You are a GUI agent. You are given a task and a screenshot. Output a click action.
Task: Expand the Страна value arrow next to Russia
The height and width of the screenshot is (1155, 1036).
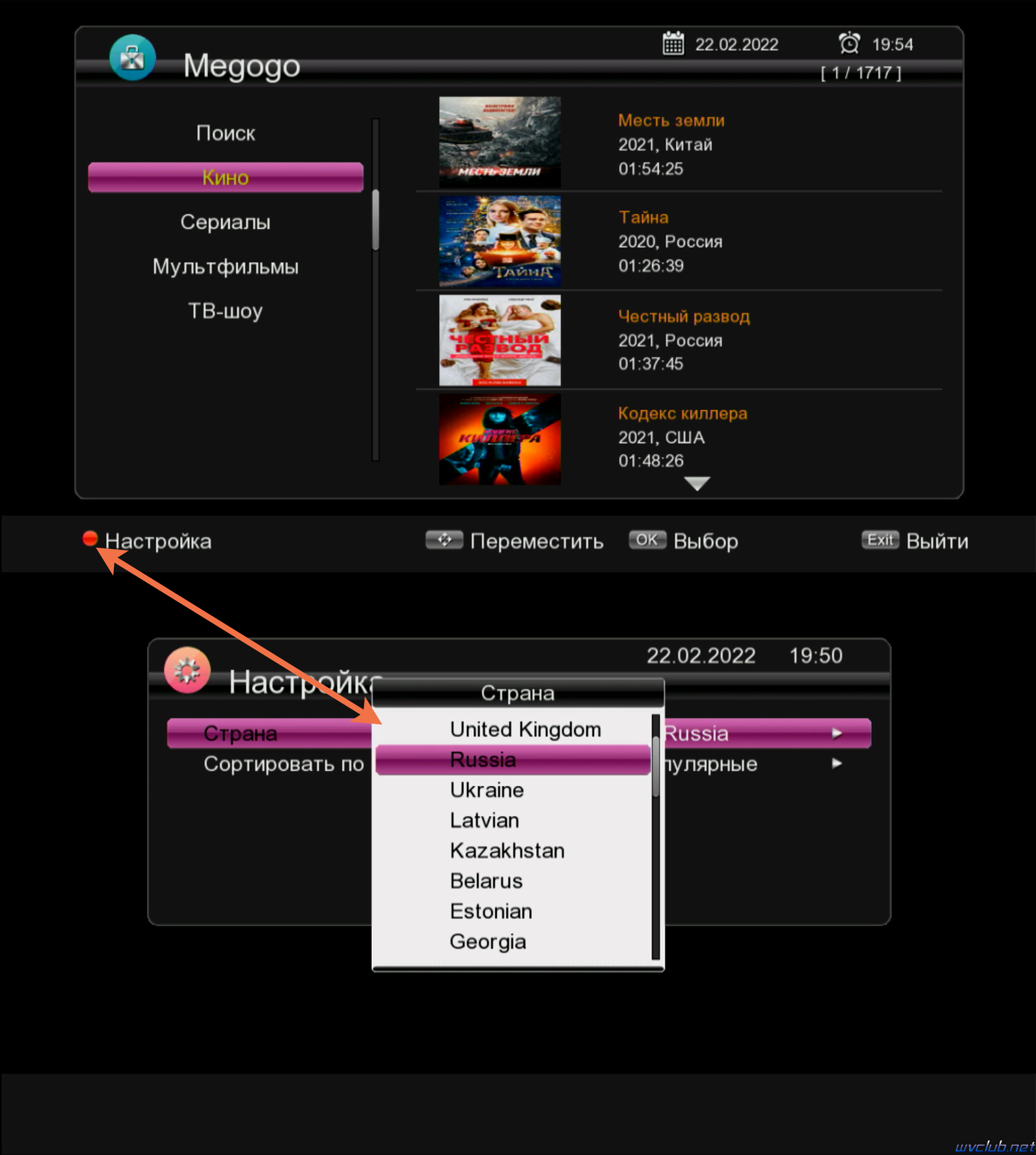836,733
